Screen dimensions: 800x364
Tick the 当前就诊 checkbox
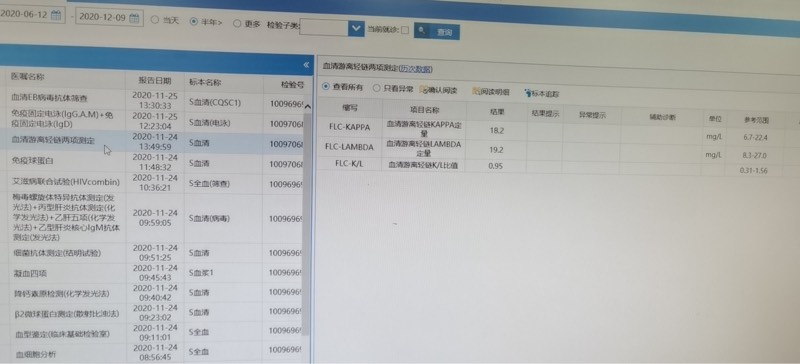coord(405,30)
